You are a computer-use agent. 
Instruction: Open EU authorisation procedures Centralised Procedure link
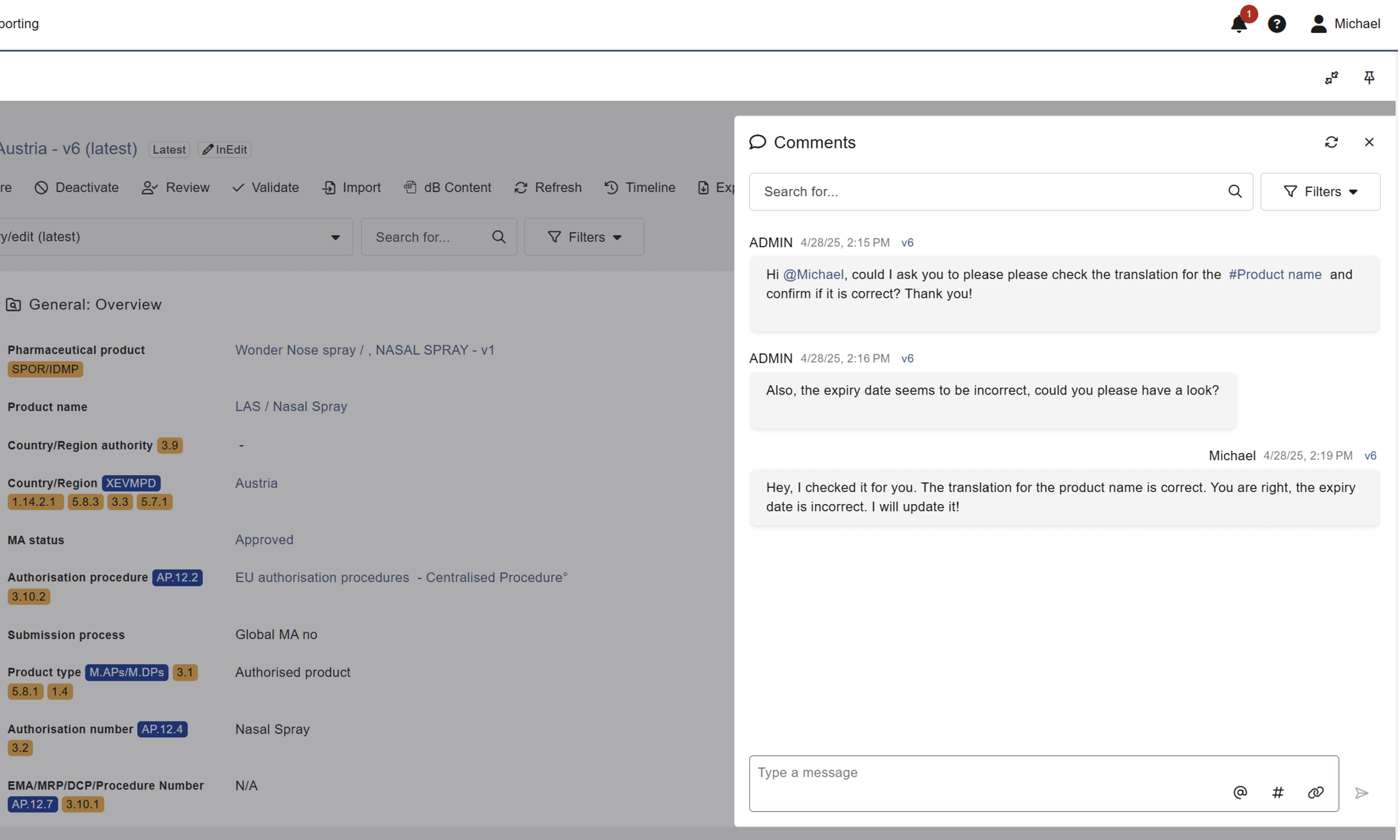coord(401,577)
